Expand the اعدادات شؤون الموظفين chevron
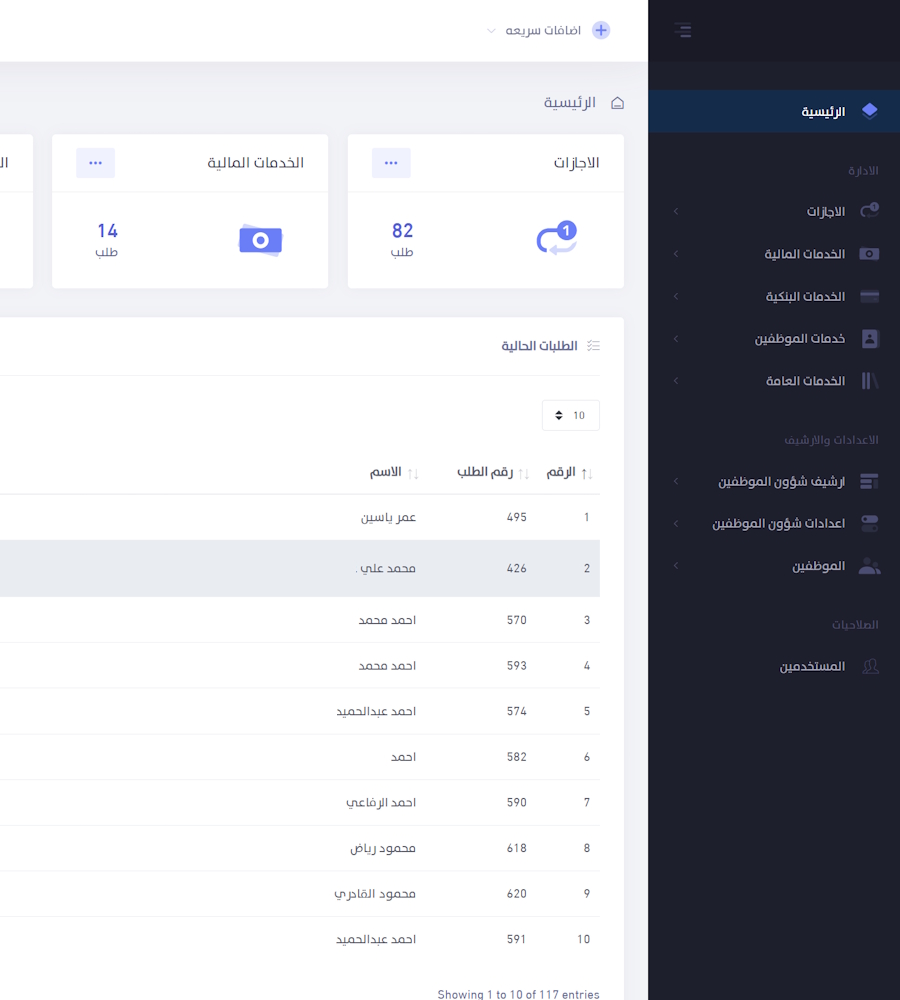900x1000 pixels. point(676,524)
